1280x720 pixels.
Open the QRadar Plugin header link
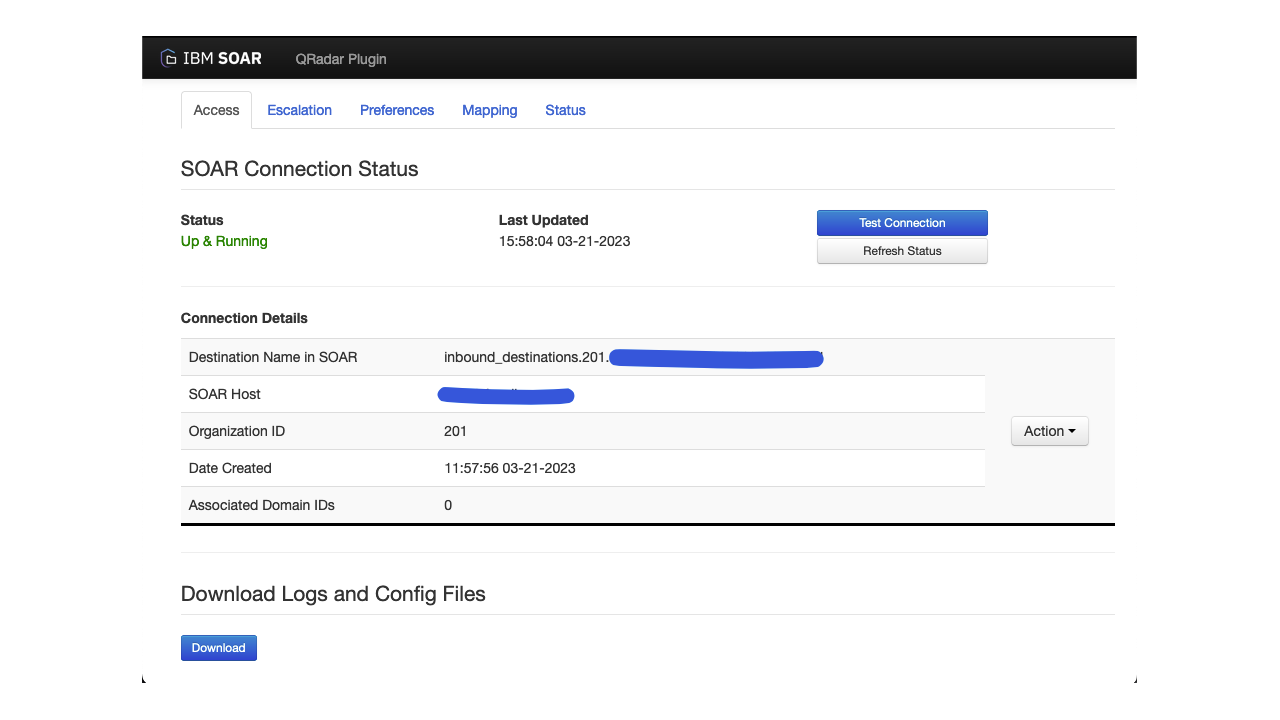coord(340,59)
